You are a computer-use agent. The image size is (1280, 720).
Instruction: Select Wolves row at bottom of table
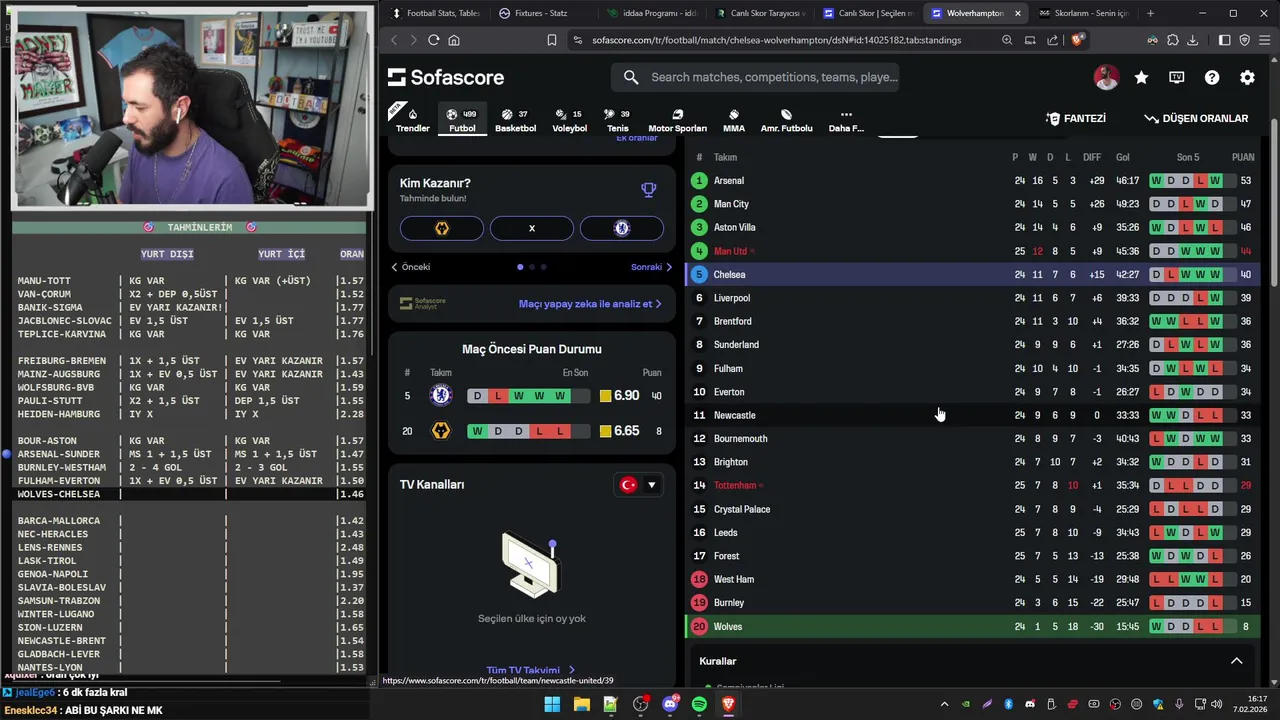pos(972,626)
